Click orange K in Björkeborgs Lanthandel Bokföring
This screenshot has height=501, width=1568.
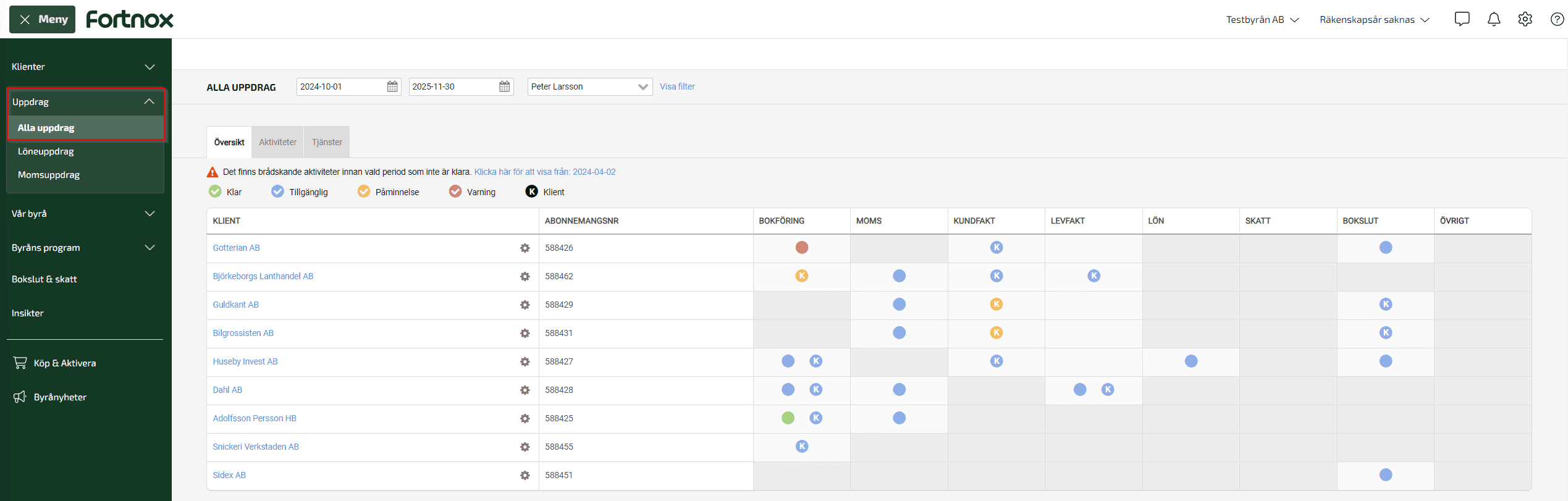pyautogui.click(x=802, y=276)
